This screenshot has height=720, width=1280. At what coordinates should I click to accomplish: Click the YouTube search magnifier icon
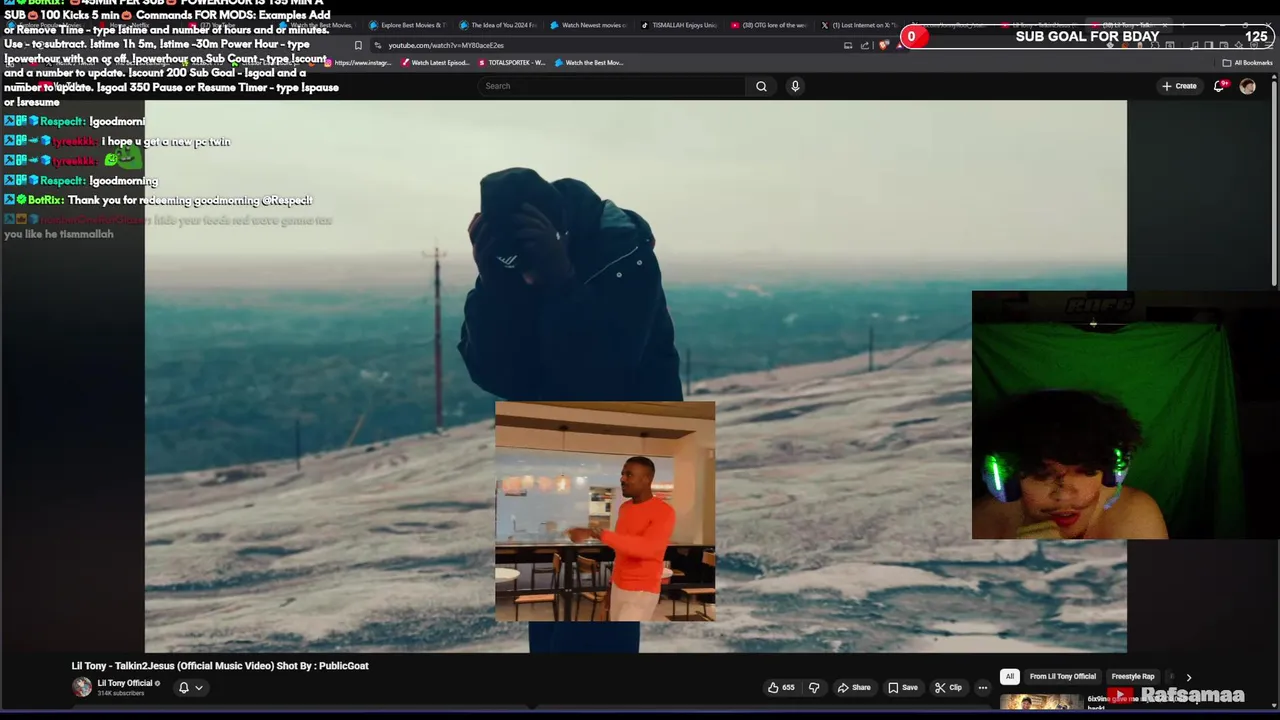(761, 86)
